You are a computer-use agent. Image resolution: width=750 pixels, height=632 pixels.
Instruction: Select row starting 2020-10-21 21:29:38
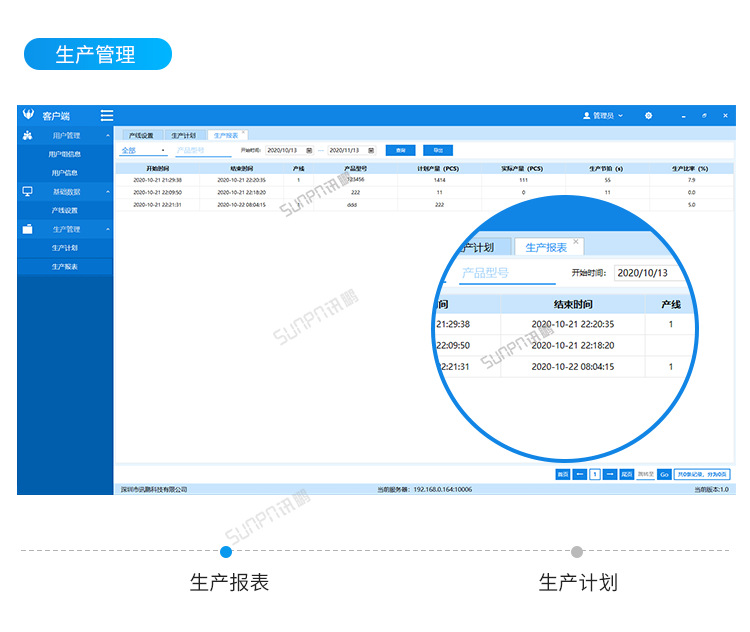coord(424,180)
